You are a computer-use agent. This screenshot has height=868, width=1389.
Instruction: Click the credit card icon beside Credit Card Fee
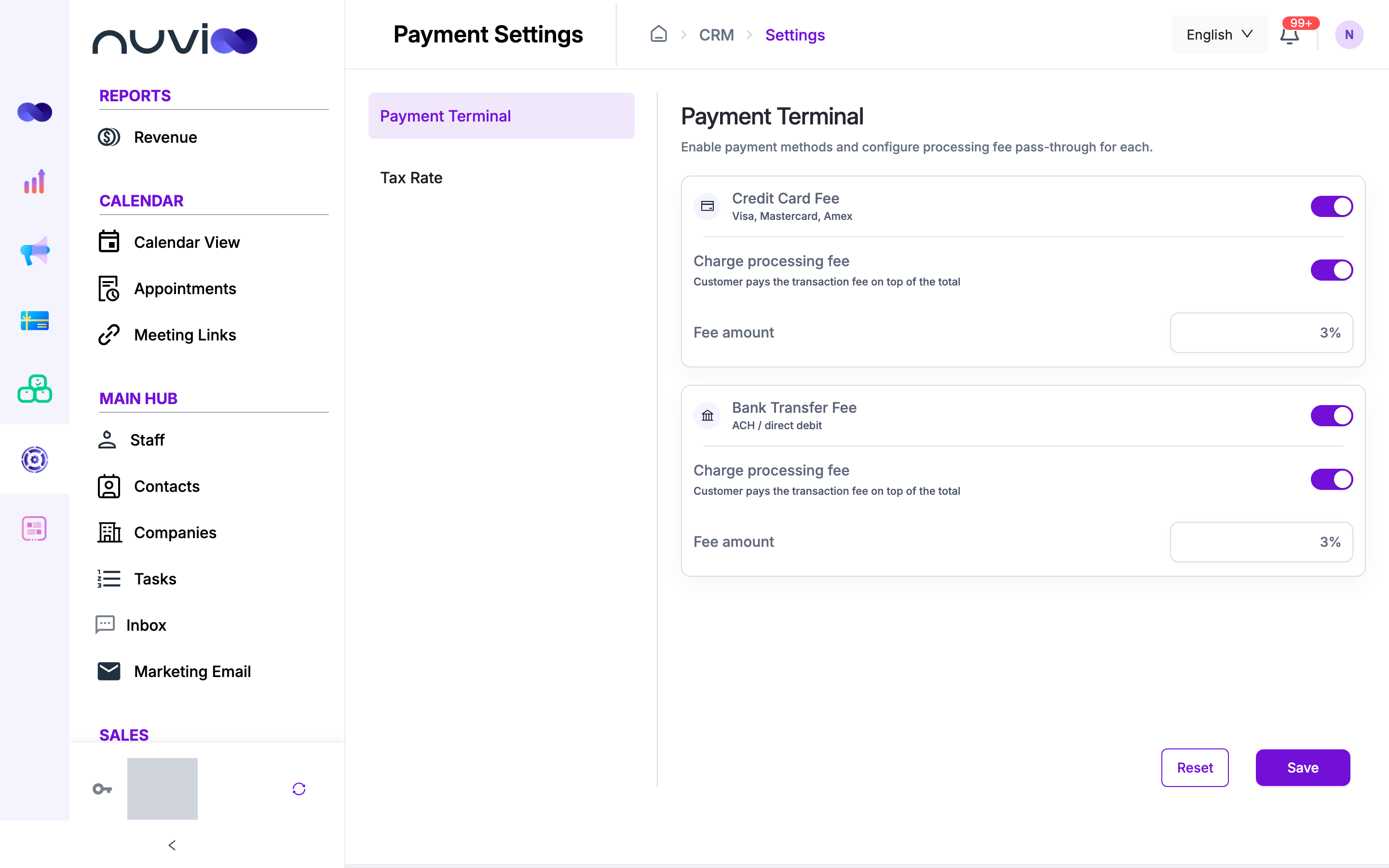pos(707,206)
